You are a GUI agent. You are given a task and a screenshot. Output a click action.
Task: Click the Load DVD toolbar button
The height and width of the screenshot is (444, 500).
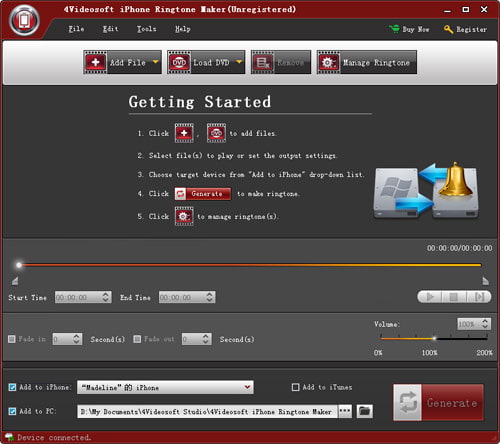206,62
